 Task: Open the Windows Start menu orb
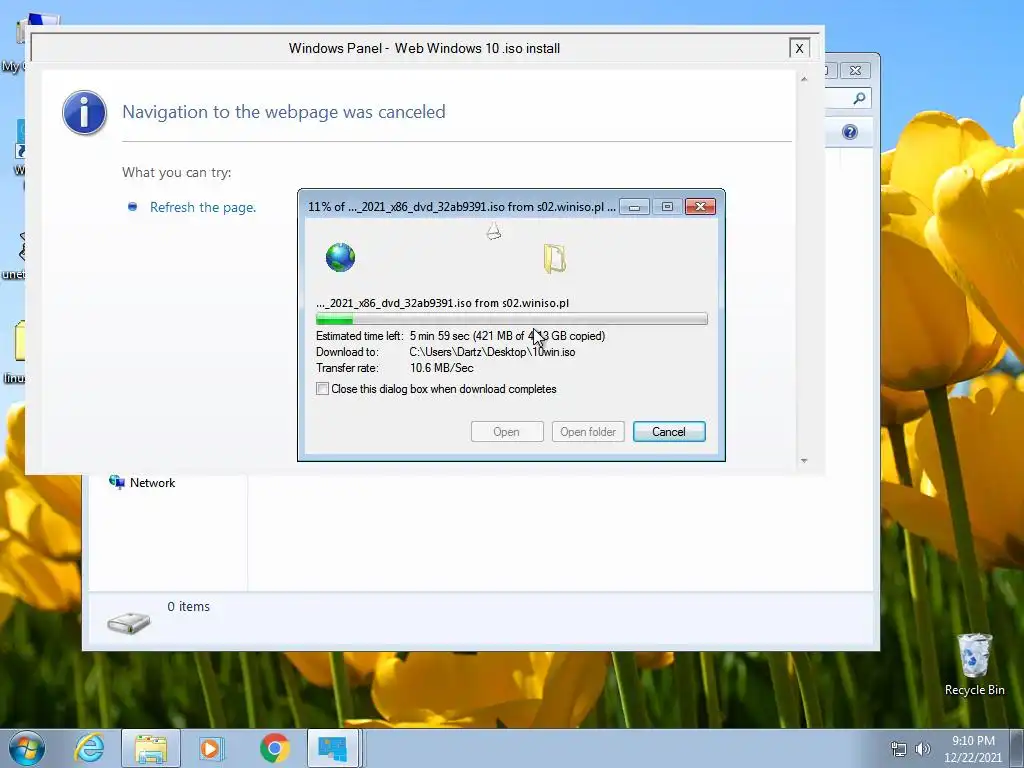(x=27, y=748)
